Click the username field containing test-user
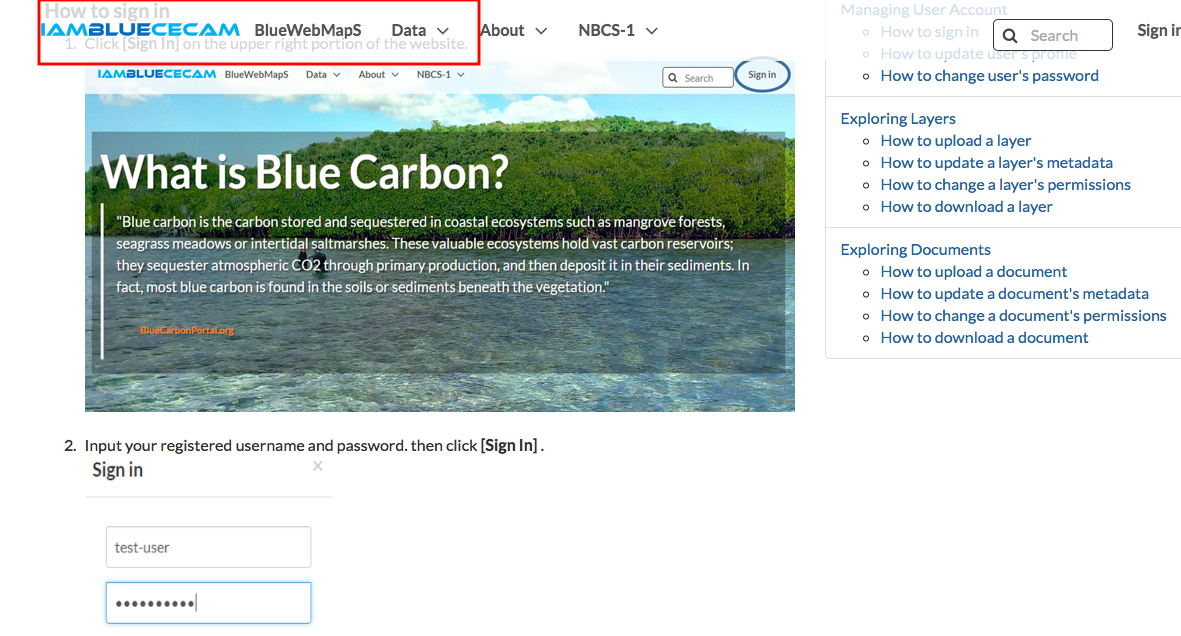 [209, 547]
